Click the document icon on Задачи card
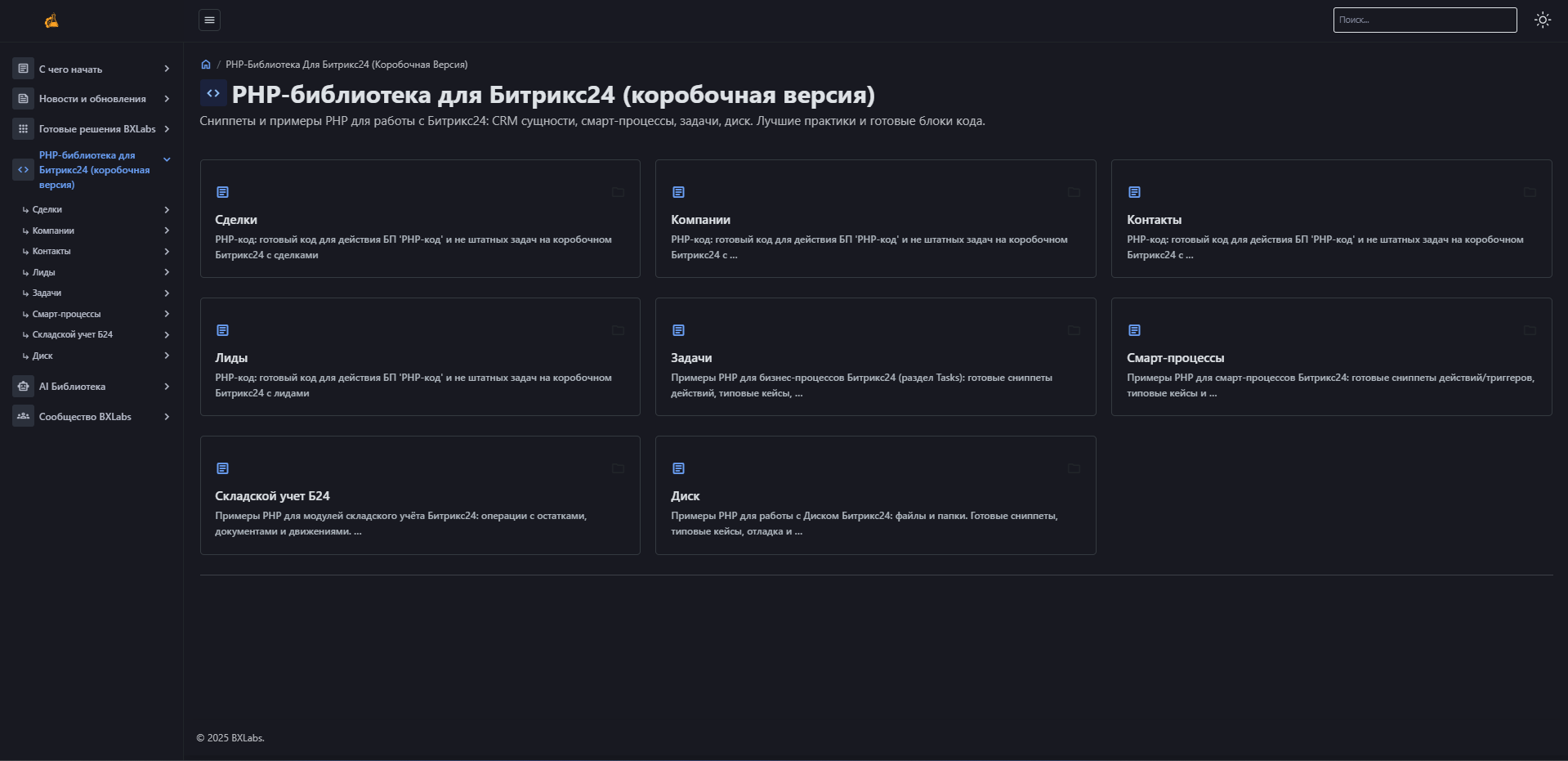Screen dimensions: 1568x761 (678, 330)
